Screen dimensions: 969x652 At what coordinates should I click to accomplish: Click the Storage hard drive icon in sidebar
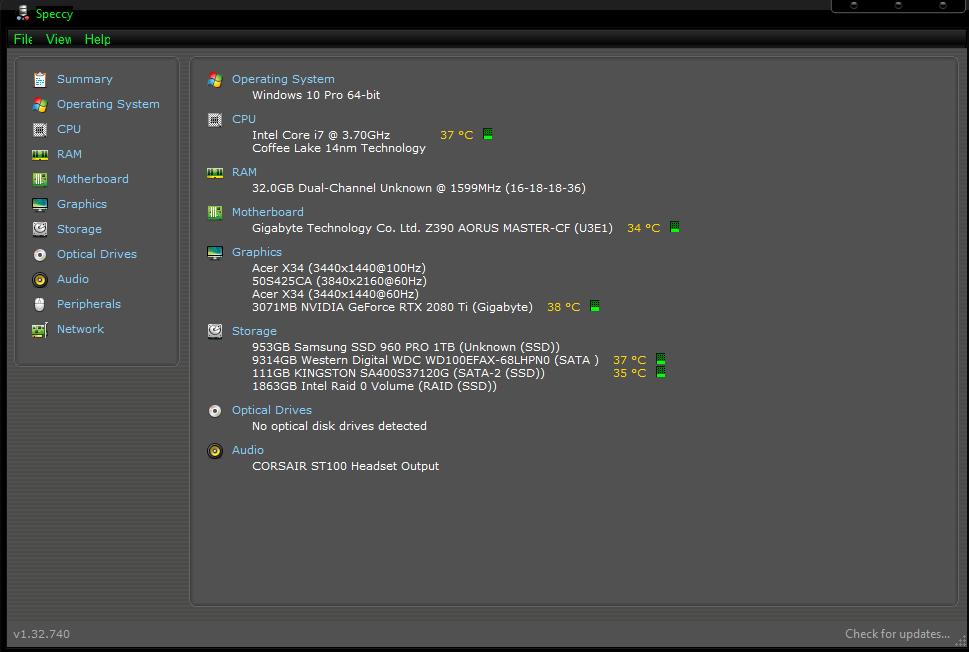click(40, 229)
